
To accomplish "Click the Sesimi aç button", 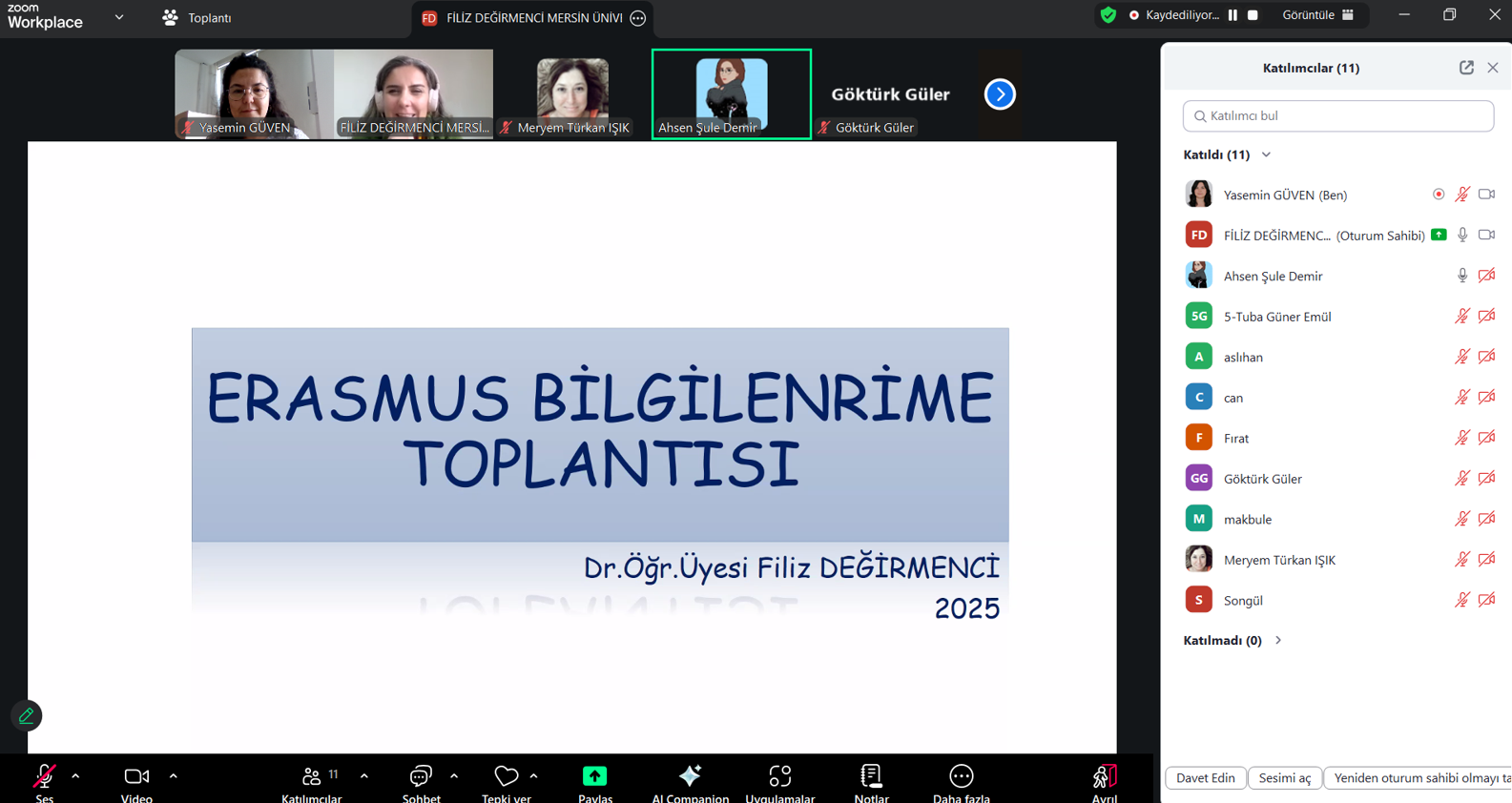I will tap(1284, 778).
